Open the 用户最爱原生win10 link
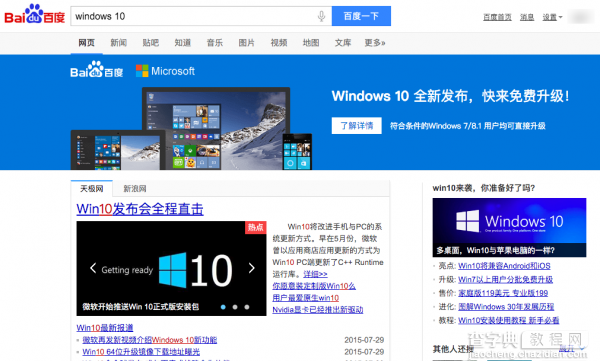 [x=305, y=298]
